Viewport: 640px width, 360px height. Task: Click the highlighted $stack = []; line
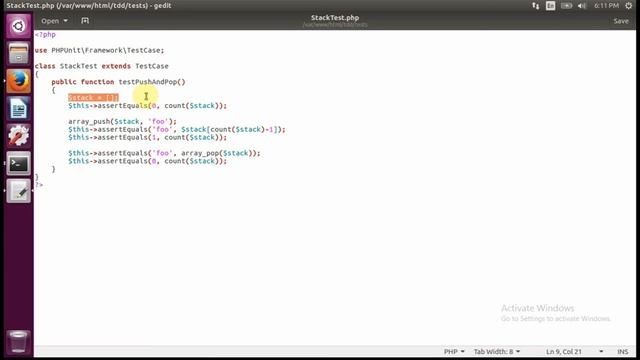(93, 98)
